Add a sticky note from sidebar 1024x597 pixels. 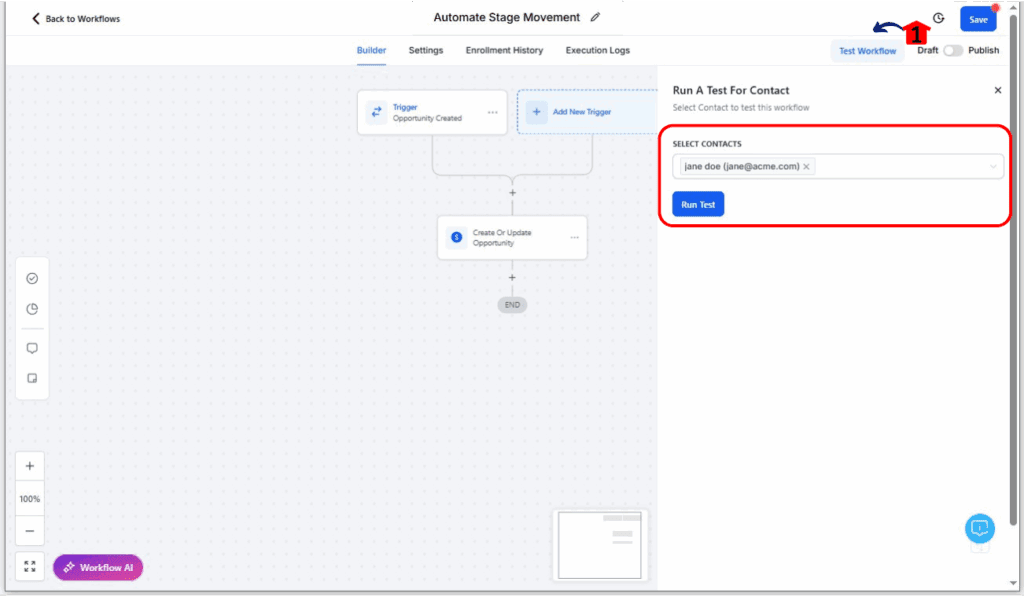[x=32, y=378]
